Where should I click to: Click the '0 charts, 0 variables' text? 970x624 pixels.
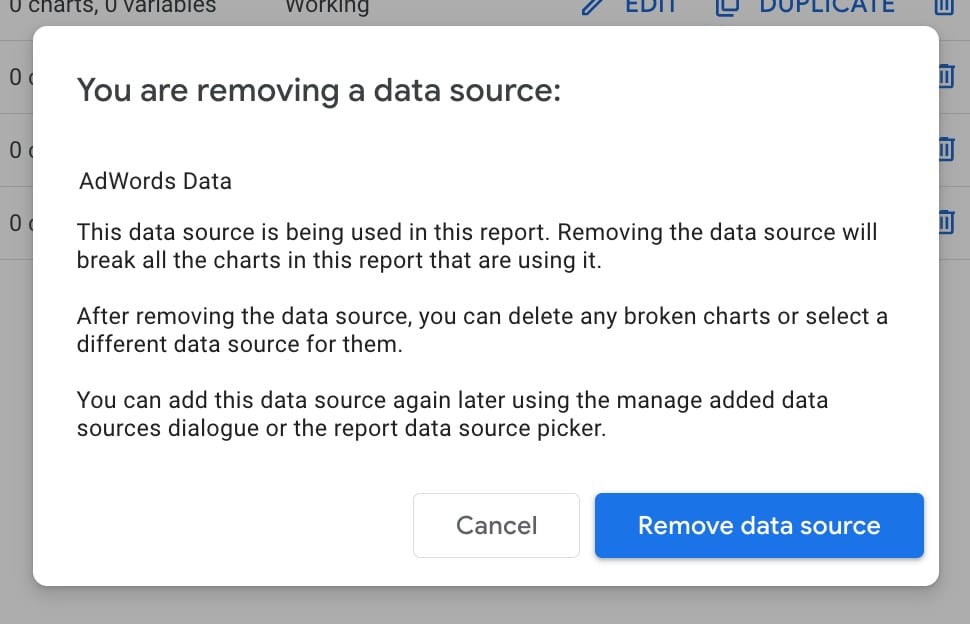112,7
